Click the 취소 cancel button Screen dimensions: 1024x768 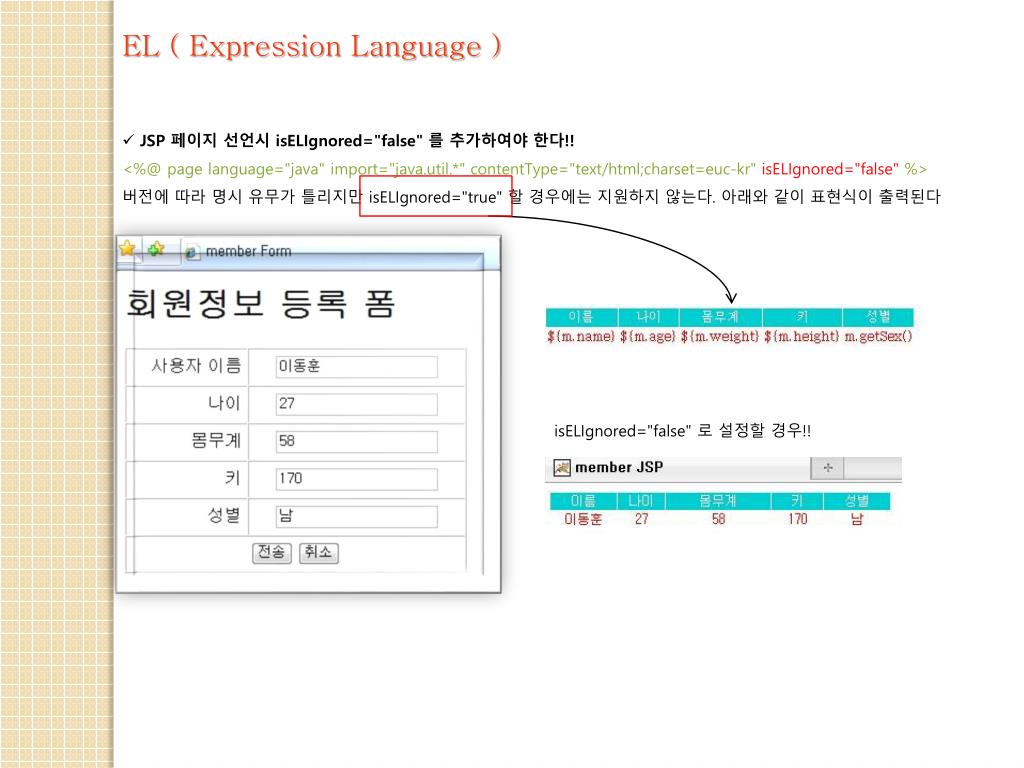[319, 552]
